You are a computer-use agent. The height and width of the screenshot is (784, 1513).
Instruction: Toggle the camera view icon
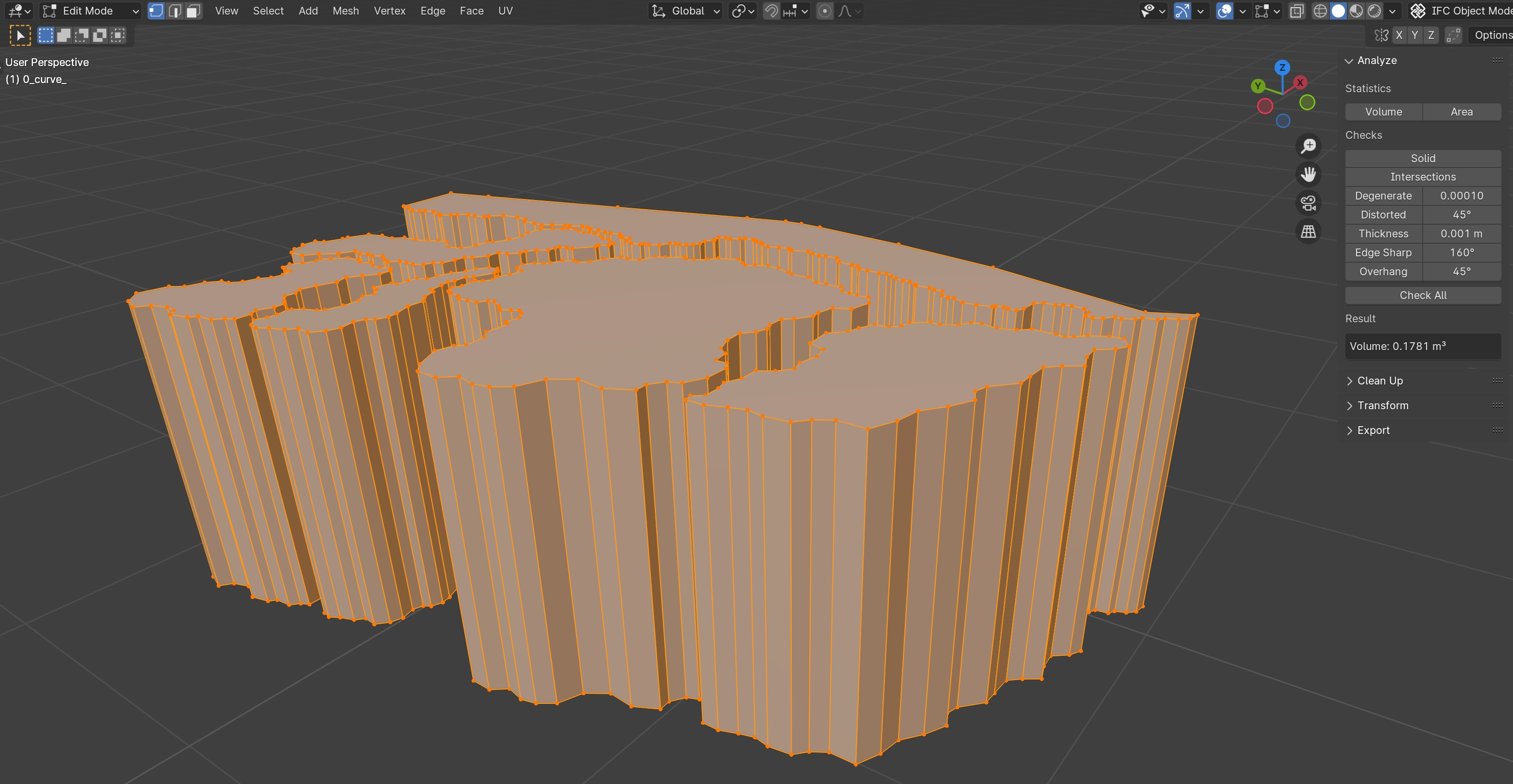point(1308,203)
